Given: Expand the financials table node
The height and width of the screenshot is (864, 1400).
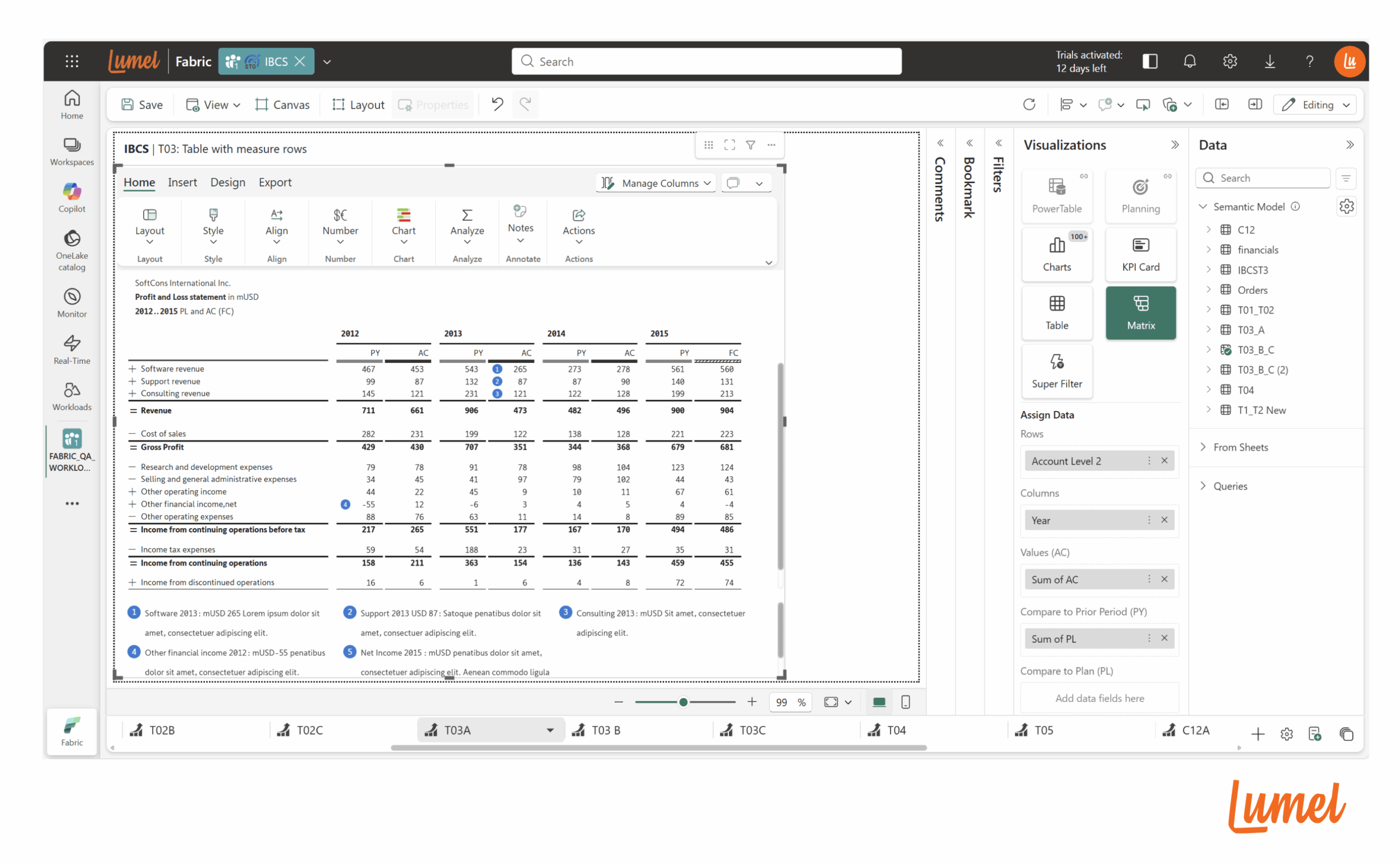Looking at the screenshot, I should pos(1207,250).
